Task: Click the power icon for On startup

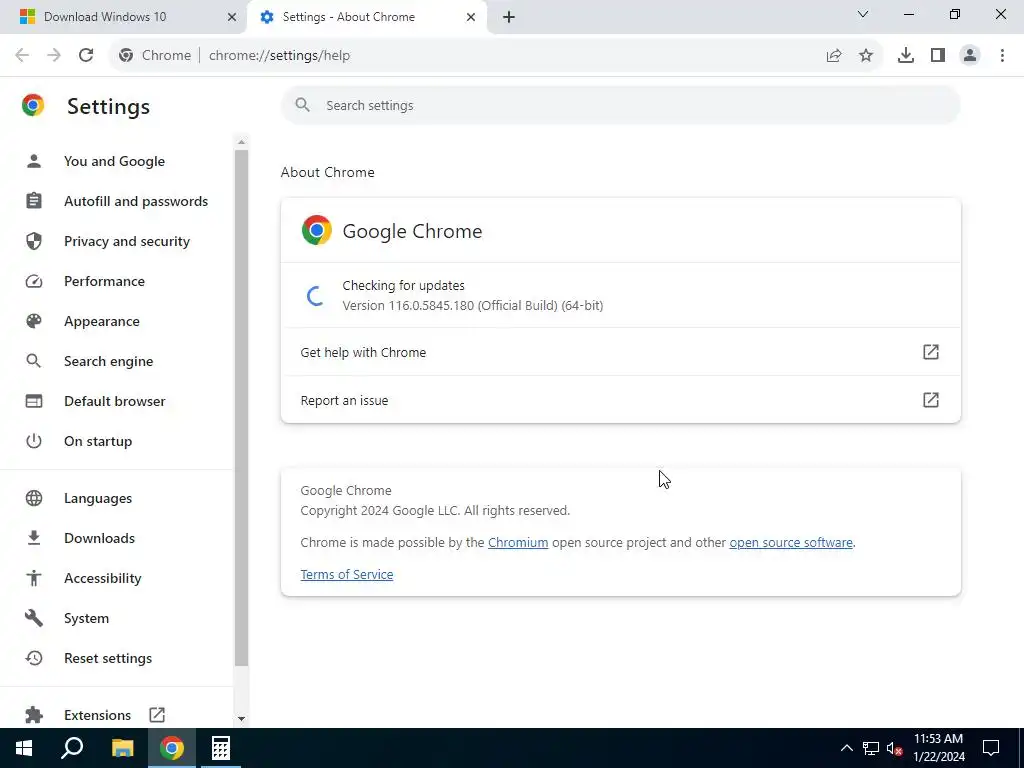Action: pos(34,441)
